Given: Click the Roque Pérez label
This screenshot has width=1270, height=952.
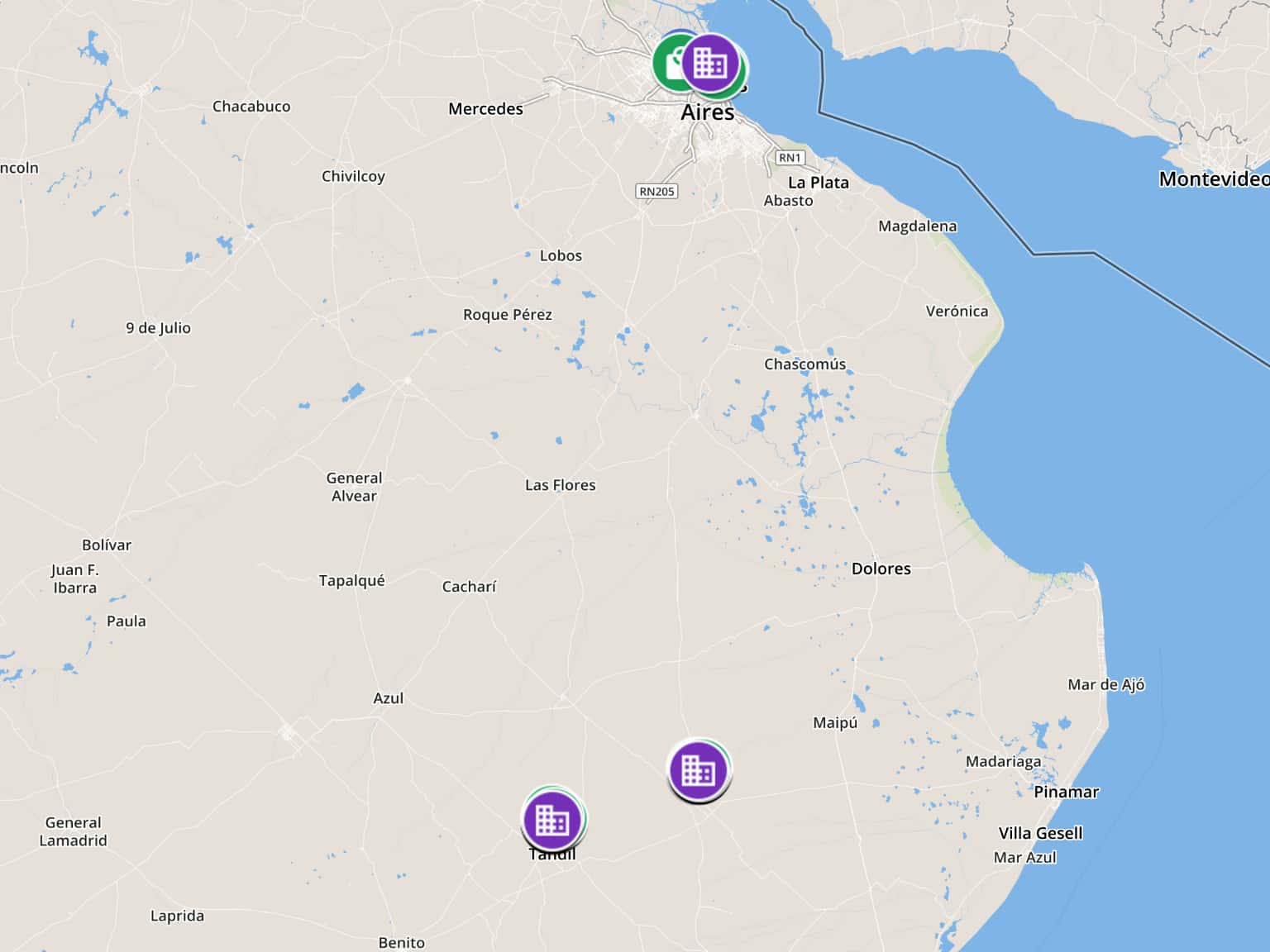Looking at the screenshot, I should click(x=507, y=314).
